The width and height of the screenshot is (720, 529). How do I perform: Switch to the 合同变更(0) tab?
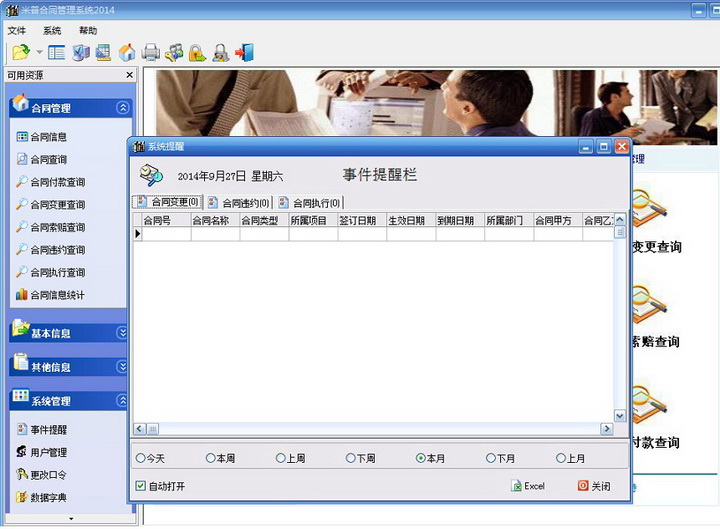pyautogui.click(x=167, y=202)
